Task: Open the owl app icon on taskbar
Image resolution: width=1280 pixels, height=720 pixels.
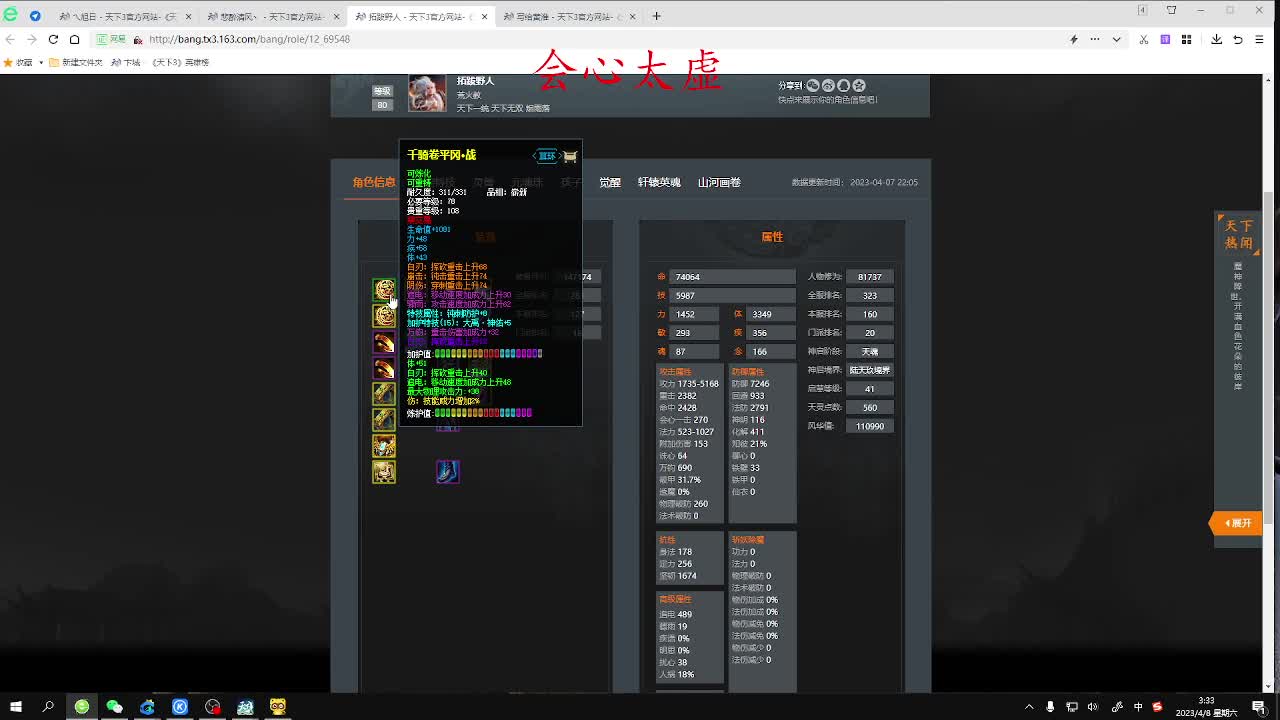Action: coord(278,707)
